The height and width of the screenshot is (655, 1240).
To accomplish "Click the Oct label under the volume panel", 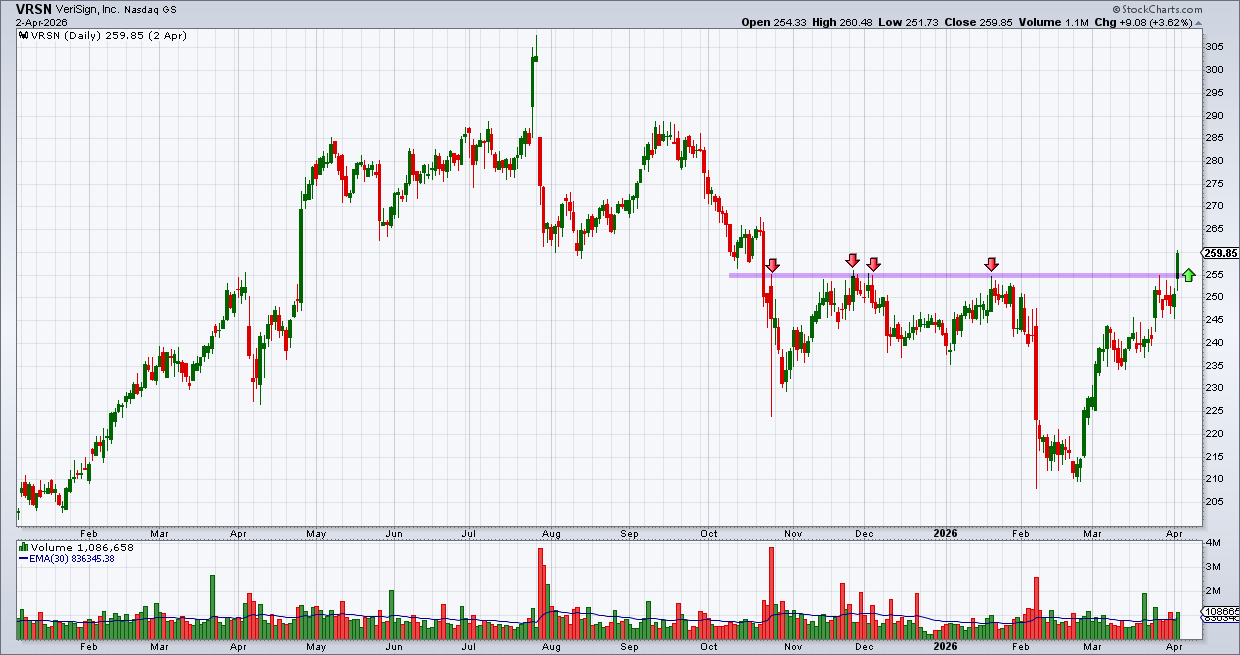I will [x=711, y=648].
